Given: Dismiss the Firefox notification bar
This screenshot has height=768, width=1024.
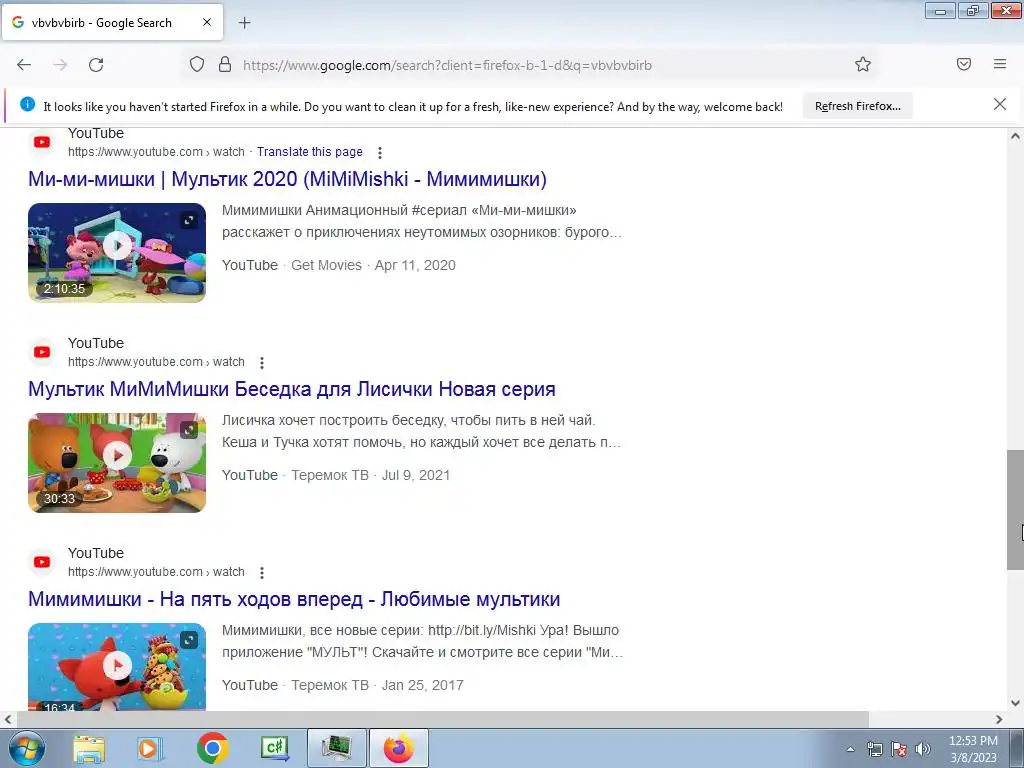Looking at the screenshot, I should click(x=1000, y=104).
